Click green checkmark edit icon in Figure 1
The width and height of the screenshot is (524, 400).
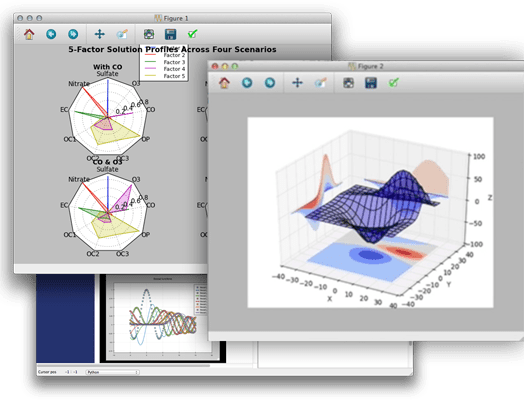tap(192, 34)
